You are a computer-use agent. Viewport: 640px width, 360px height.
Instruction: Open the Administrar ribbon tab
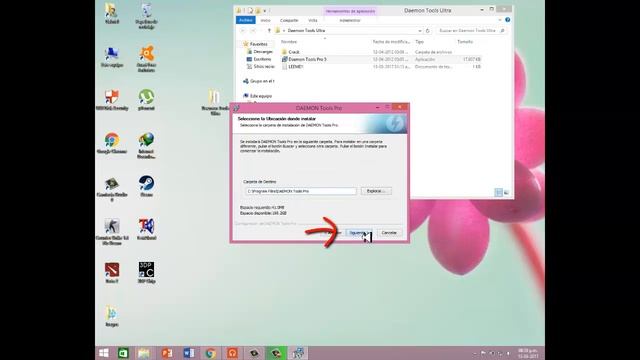click(x=350, y=20)
